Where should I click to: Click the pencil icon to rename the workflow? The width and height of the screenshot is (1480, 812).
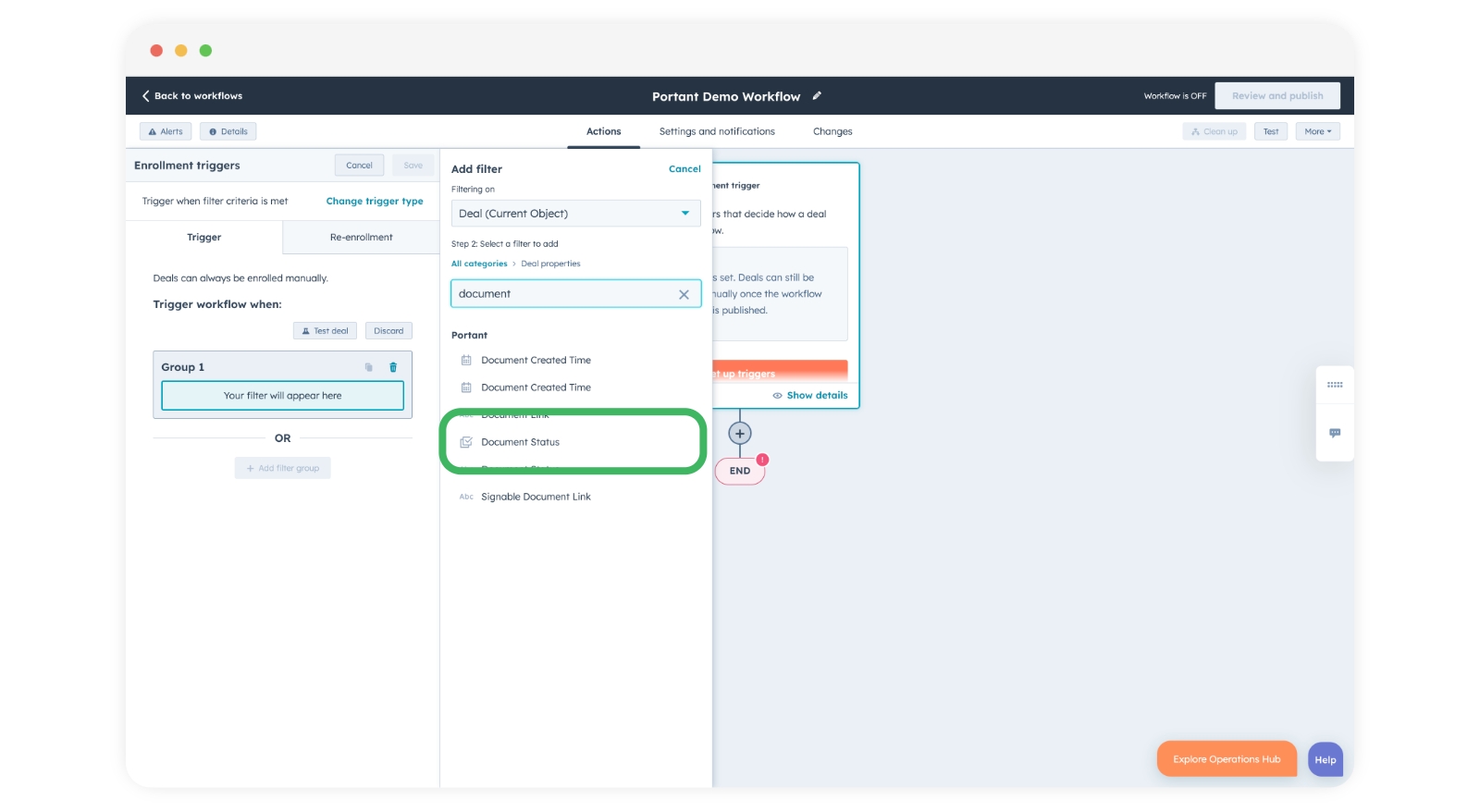point(817,96)
